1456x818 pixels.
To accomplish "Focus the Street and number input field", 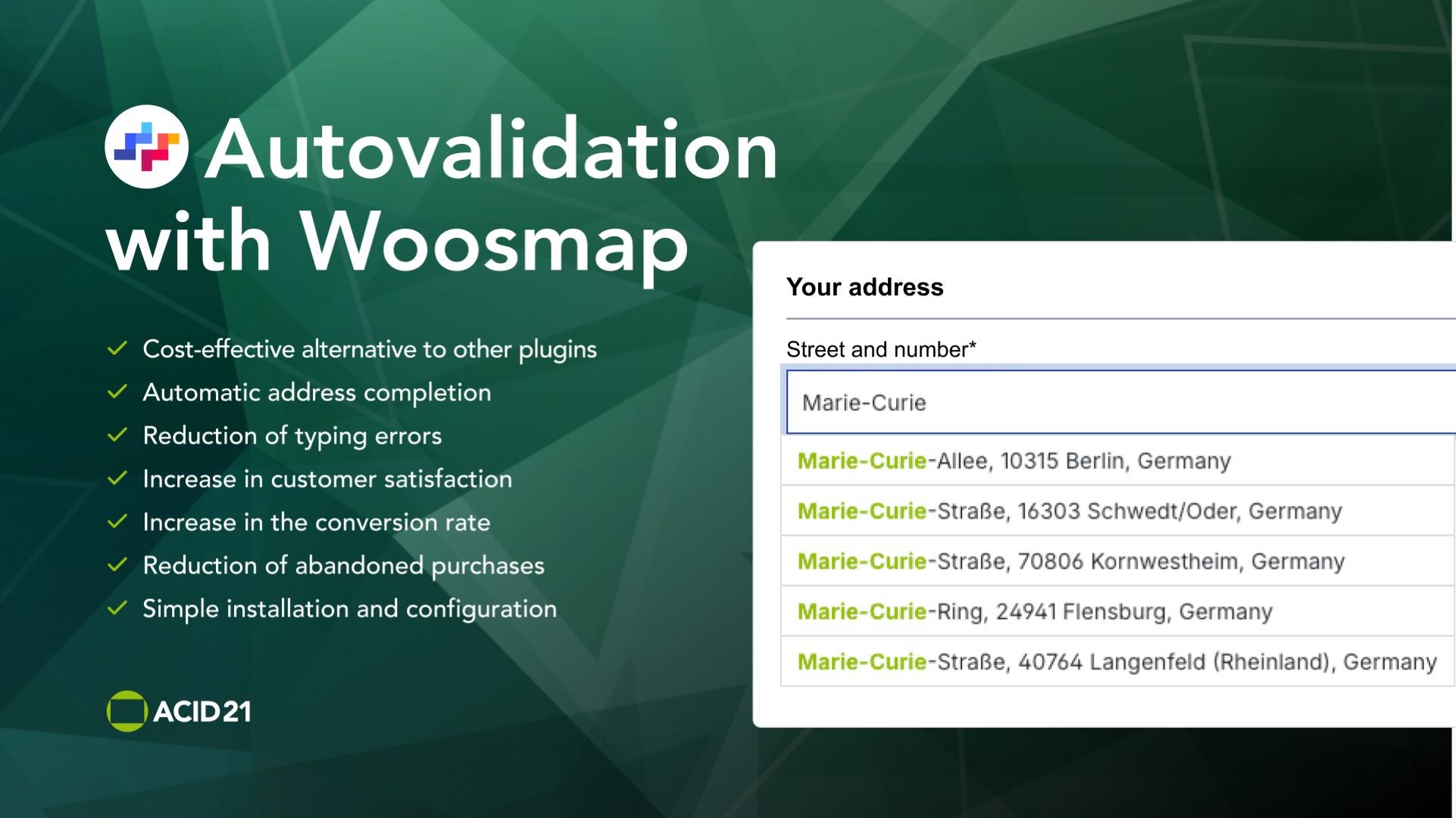I will 1121,402.
